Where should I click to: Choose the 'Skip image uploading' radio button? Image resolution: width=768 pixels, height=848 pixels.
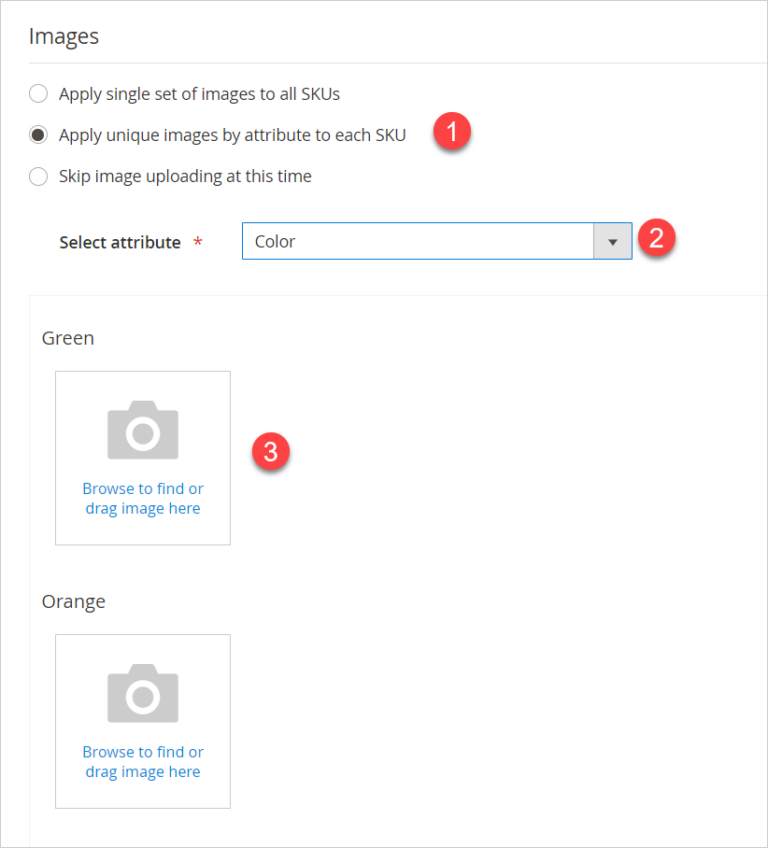pos(38,177)
